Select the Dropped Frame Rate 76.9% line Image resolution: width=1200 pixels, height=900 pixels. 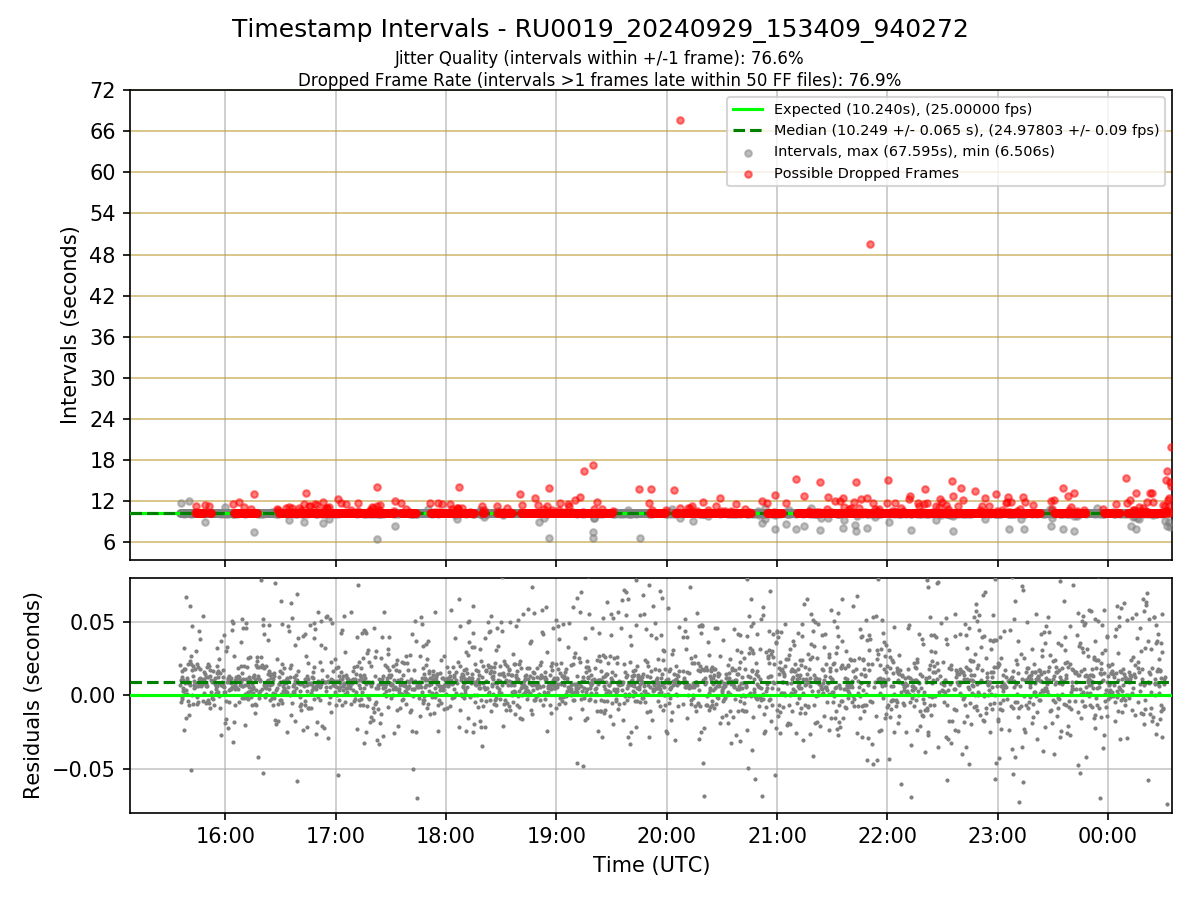[599, 80]
